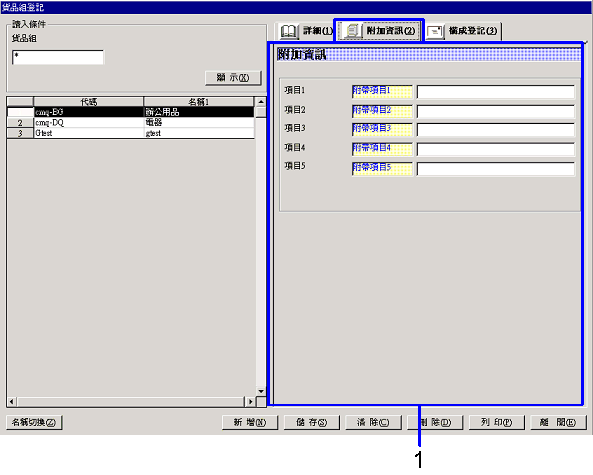
Task: Click the card icon on 構成登記 tab
Action: [435, 32]
